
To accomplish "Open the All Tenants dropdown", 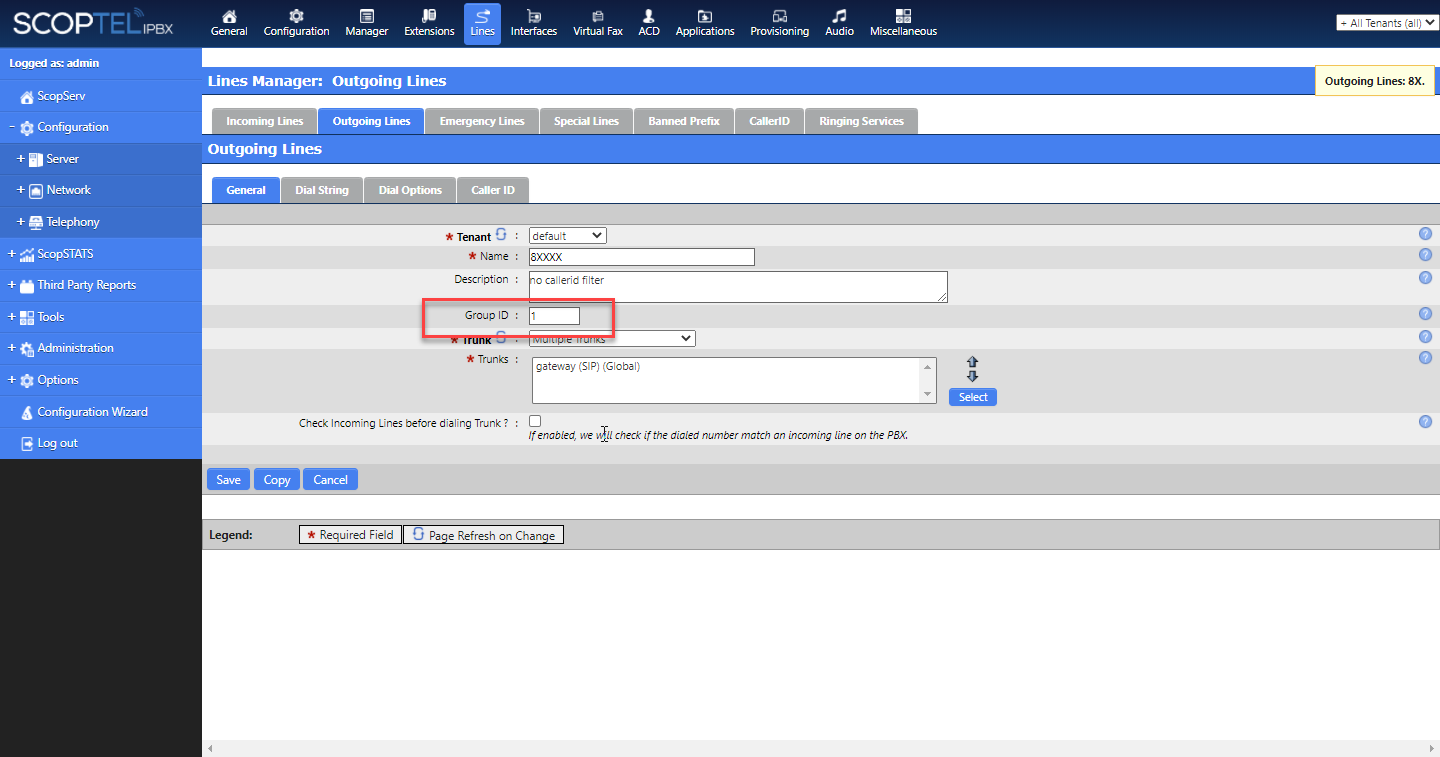I will pyautogui.click(x=1387, y=23).
